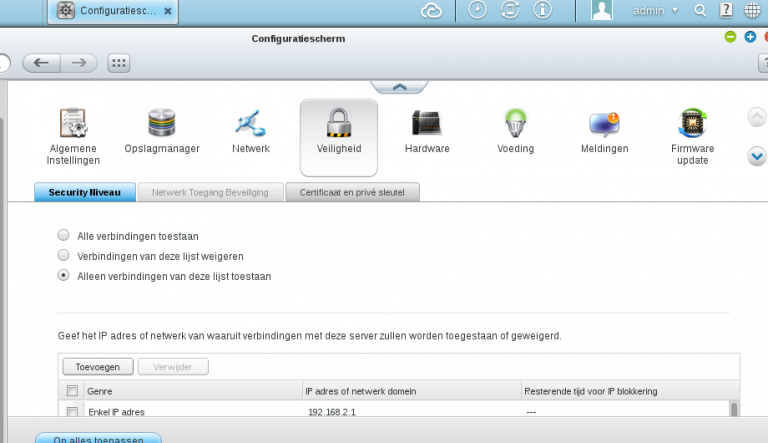This screenshot has width=768, height=443.
Task: Open the globe language icon
Action: pos(752,10)
